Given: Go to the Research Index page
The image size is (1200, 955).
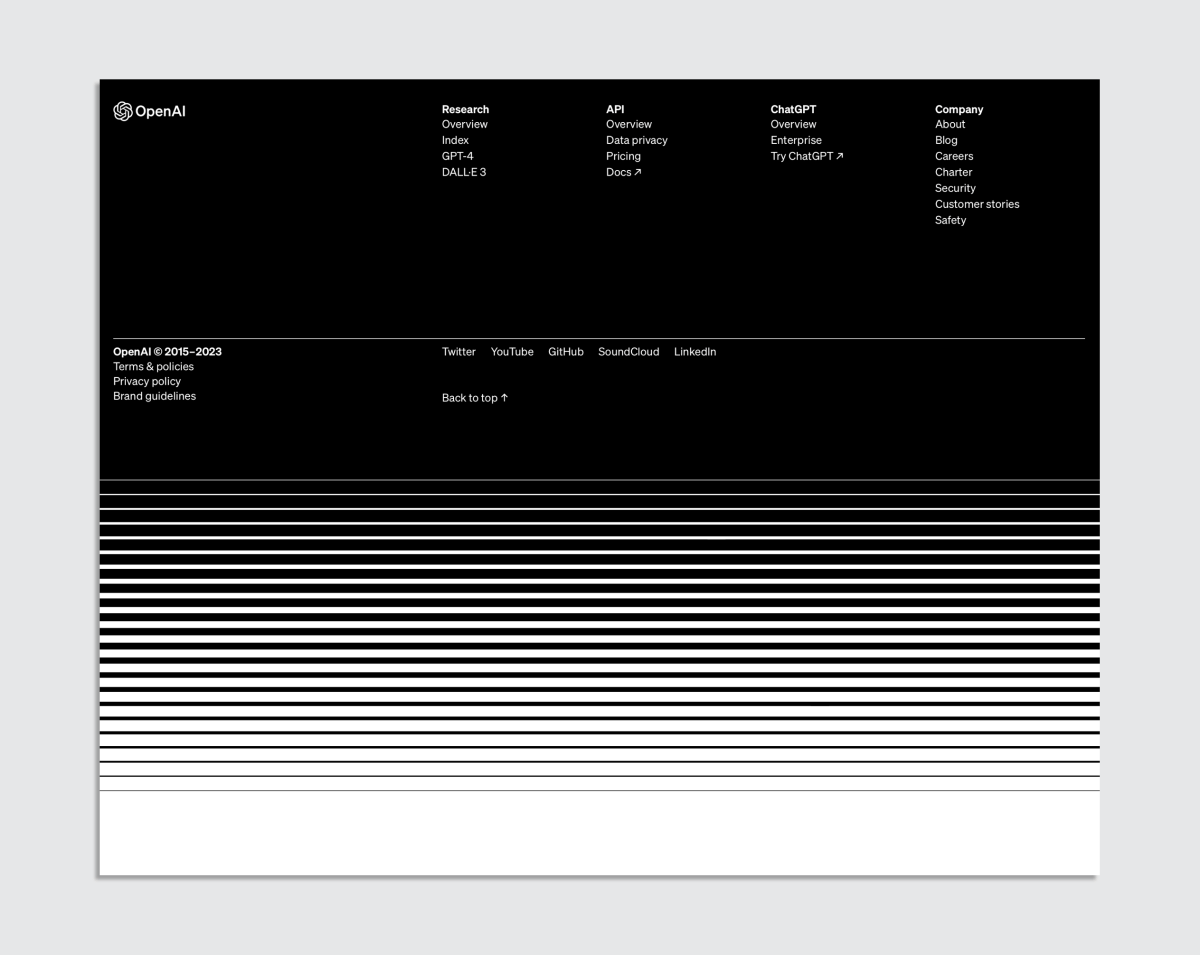Looking at the screenshot, I should tap(455, 141).
